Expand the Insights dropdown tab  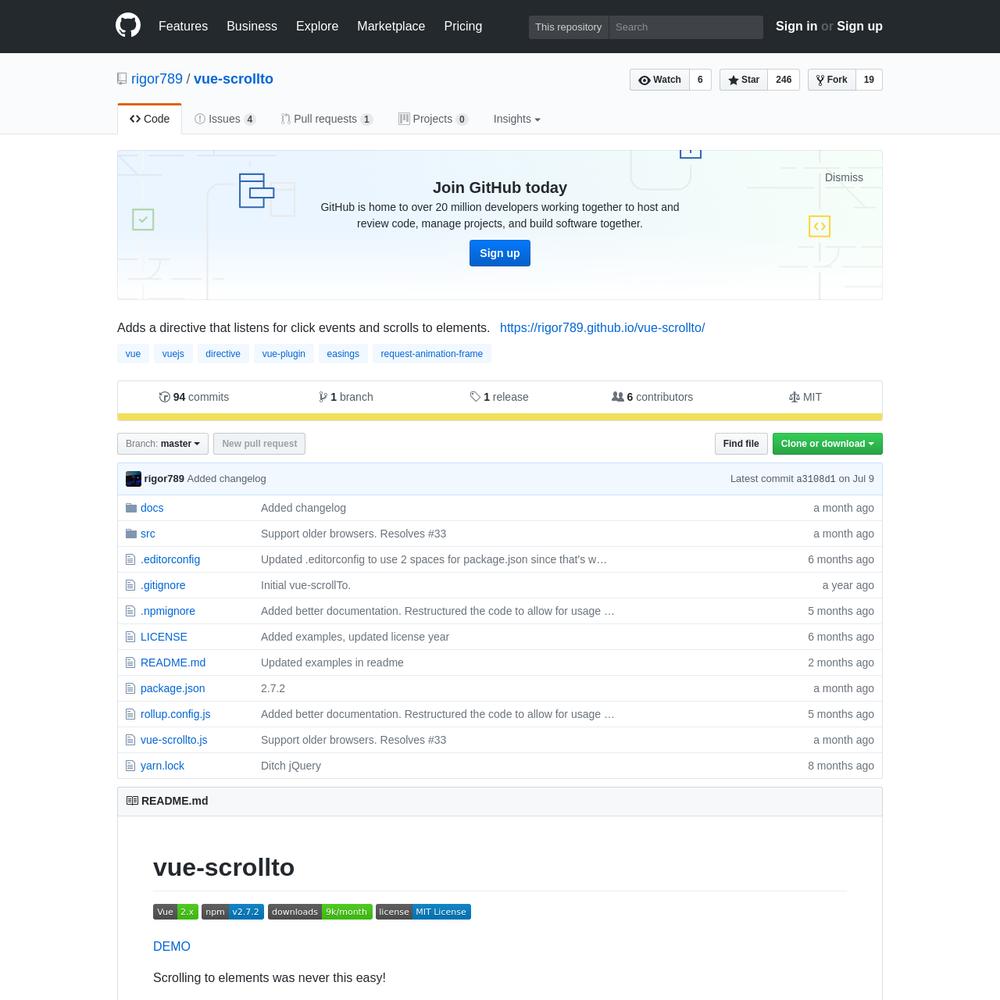pyautogui.click(x=517, y=119)
